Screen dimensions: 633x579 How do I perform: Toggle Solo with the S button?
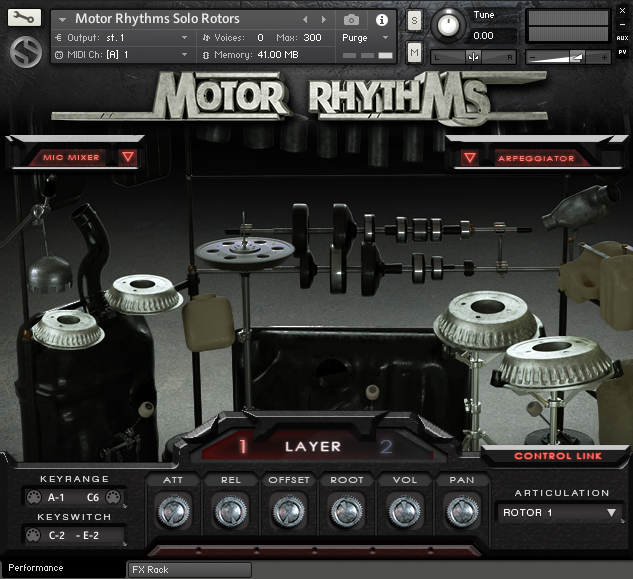click(x=414, y=20)
